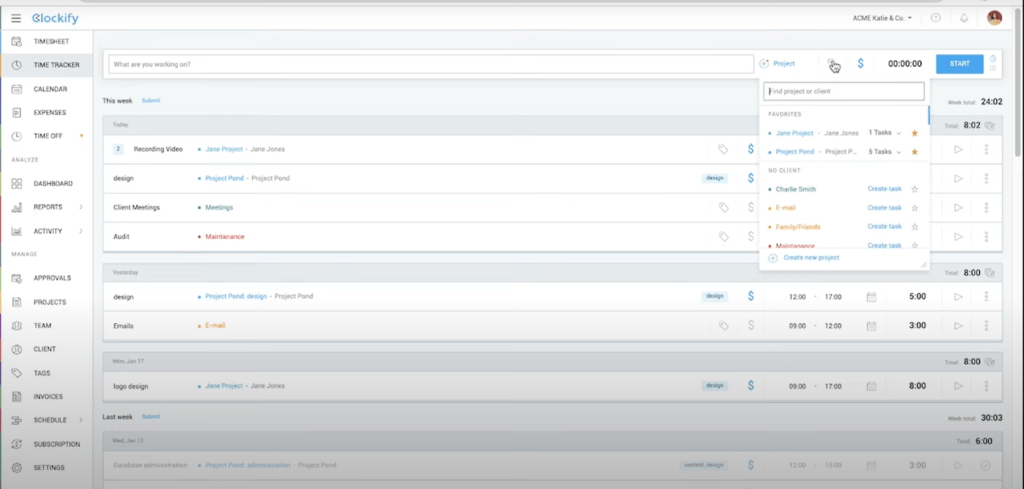This screenshot has height=489, width=1024.
Task: Toggle billable dollar in Yesterday design row
Action: (x=750, y=296)
